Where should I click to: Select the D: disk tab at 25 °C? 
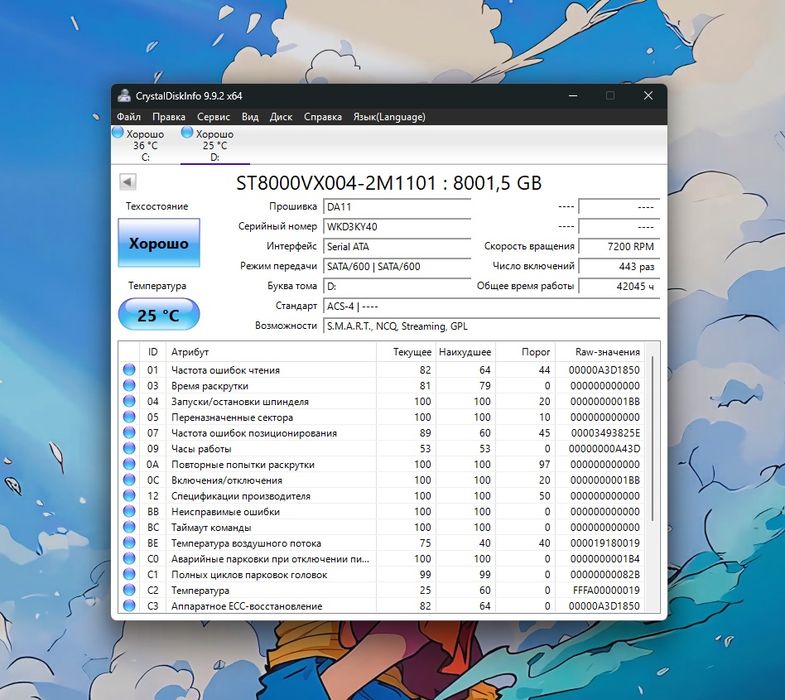pos(215,145)
